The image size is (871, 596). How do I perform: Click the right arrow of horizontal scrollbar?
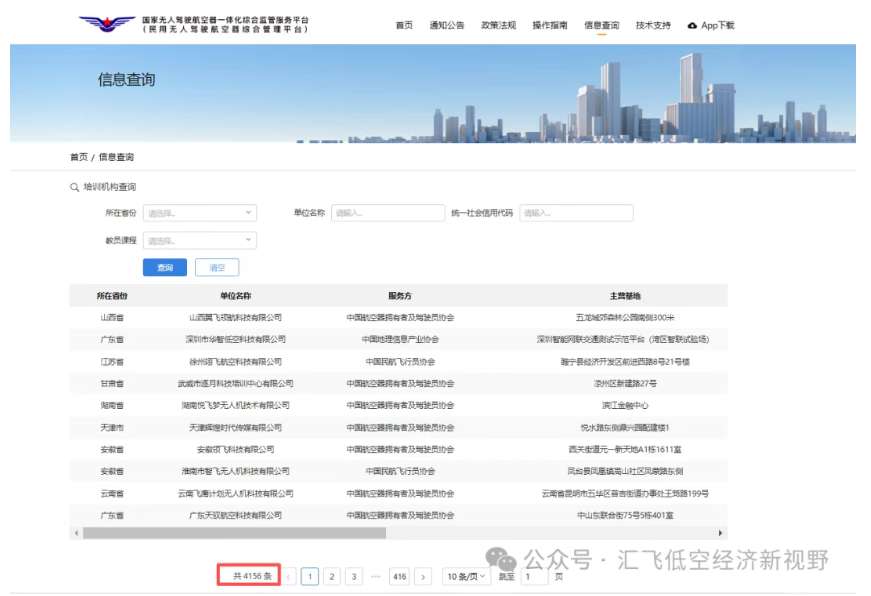[721, 533]
